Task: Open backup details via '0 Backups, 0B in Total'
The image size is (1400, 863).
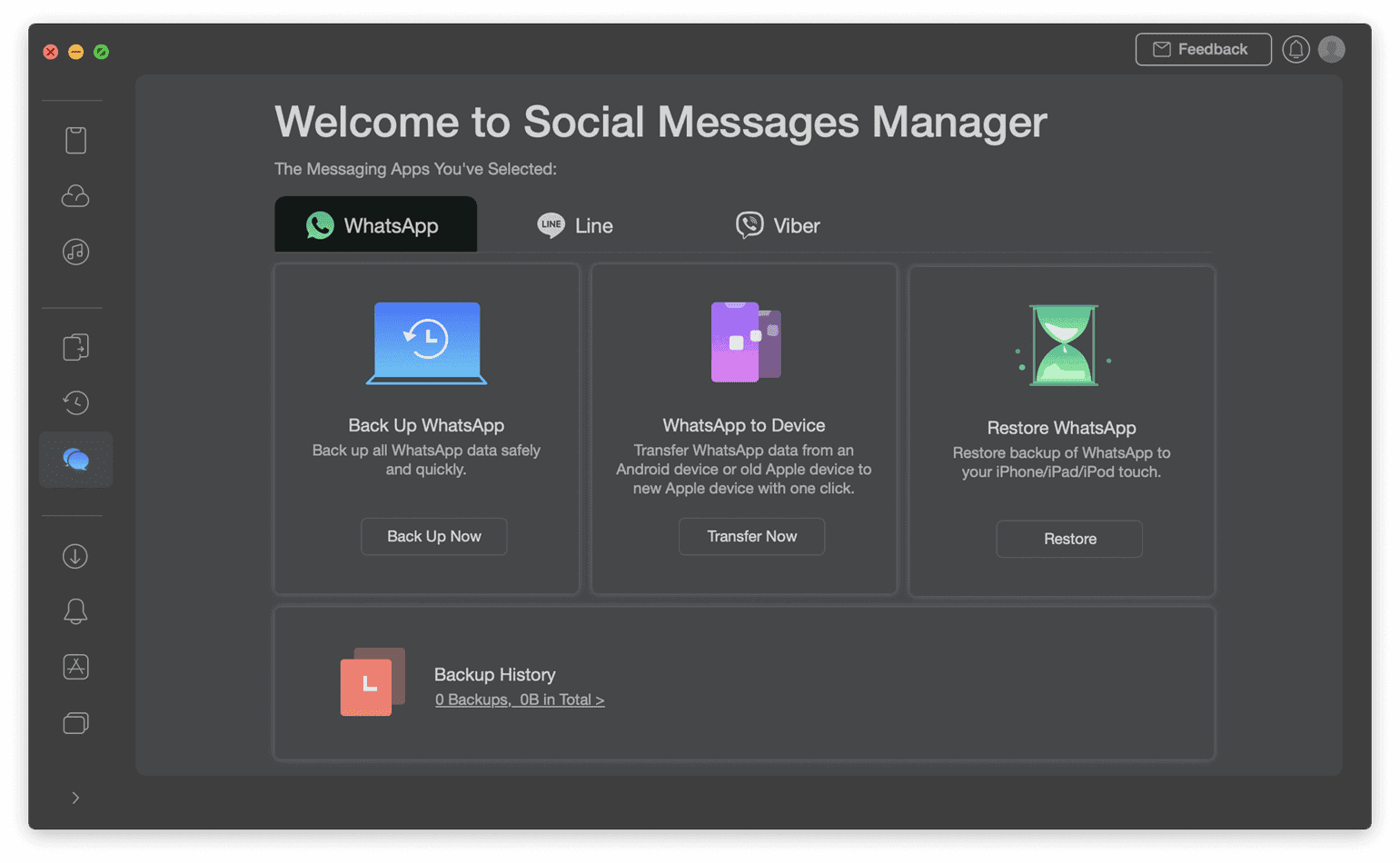Action: [519, 699]
